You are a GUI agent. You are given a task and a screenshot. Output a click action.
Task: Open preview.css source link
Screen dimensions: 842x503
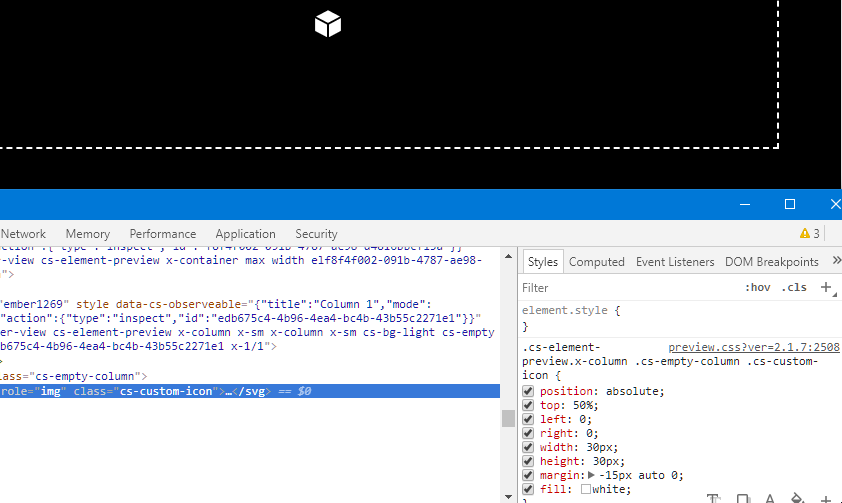click(x=753, y=347)
